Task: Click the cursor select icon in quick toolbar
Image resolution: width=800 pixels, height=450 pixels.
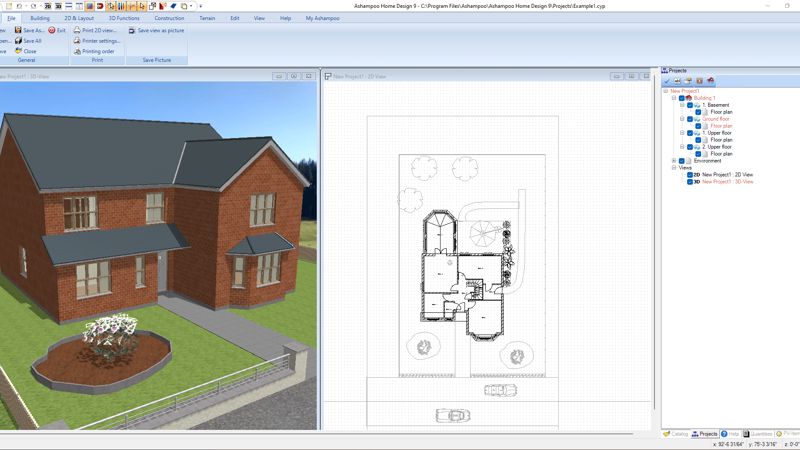Action: pyautogui.click(x=142, y=6)
